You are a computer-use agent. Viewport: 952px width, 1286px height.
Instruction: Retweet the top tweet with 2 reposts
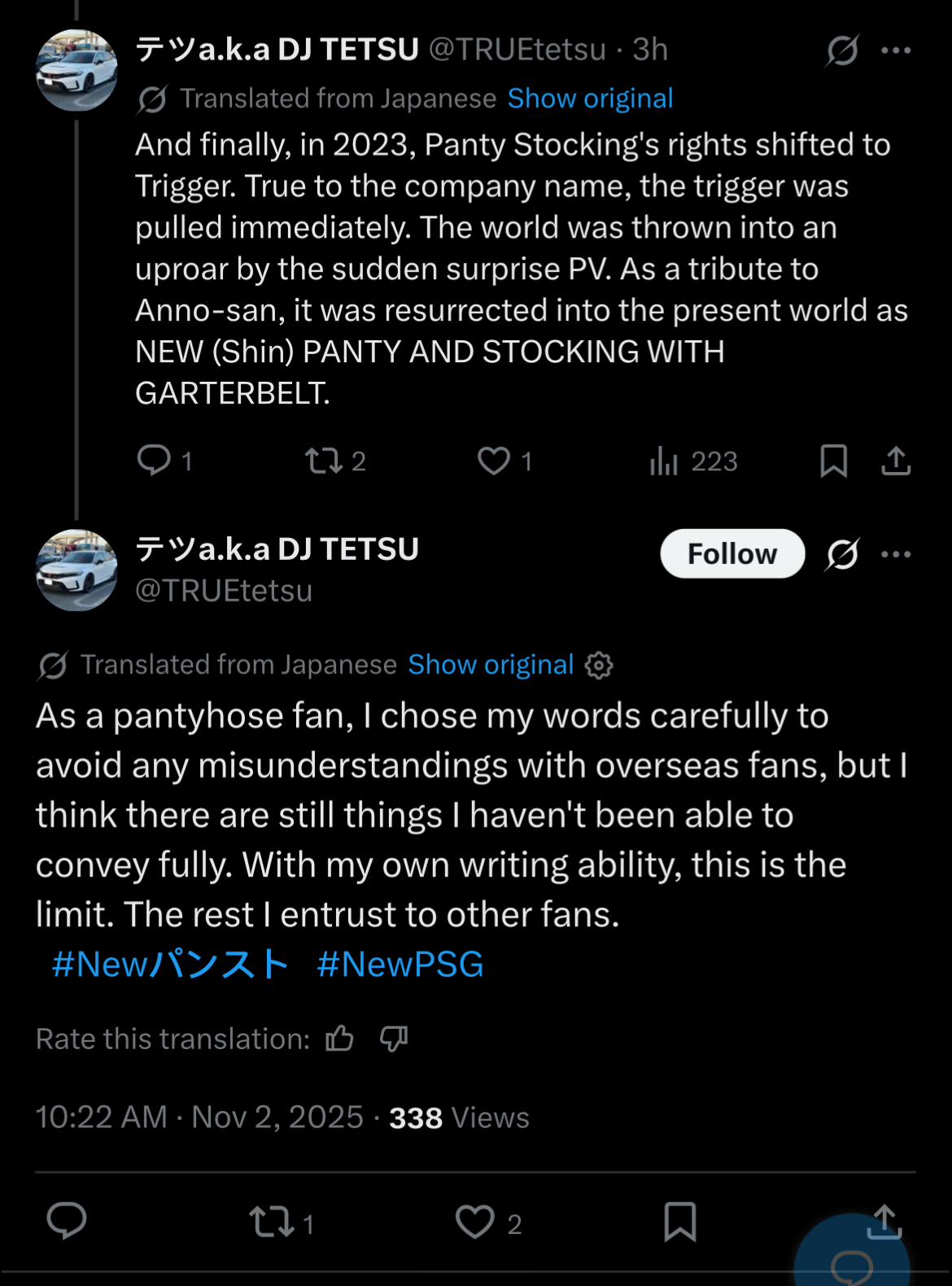coord(323,461)
